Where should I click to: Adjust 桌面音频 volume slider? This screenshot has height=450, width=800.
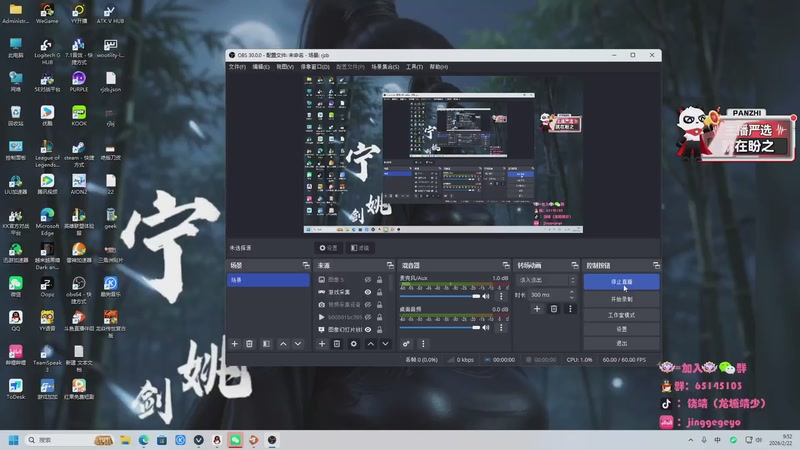(440, 328)
